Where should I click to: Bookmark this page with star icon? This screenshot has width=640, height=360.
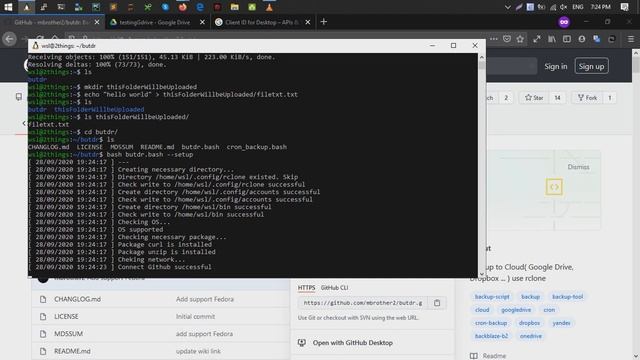point(520,39)
